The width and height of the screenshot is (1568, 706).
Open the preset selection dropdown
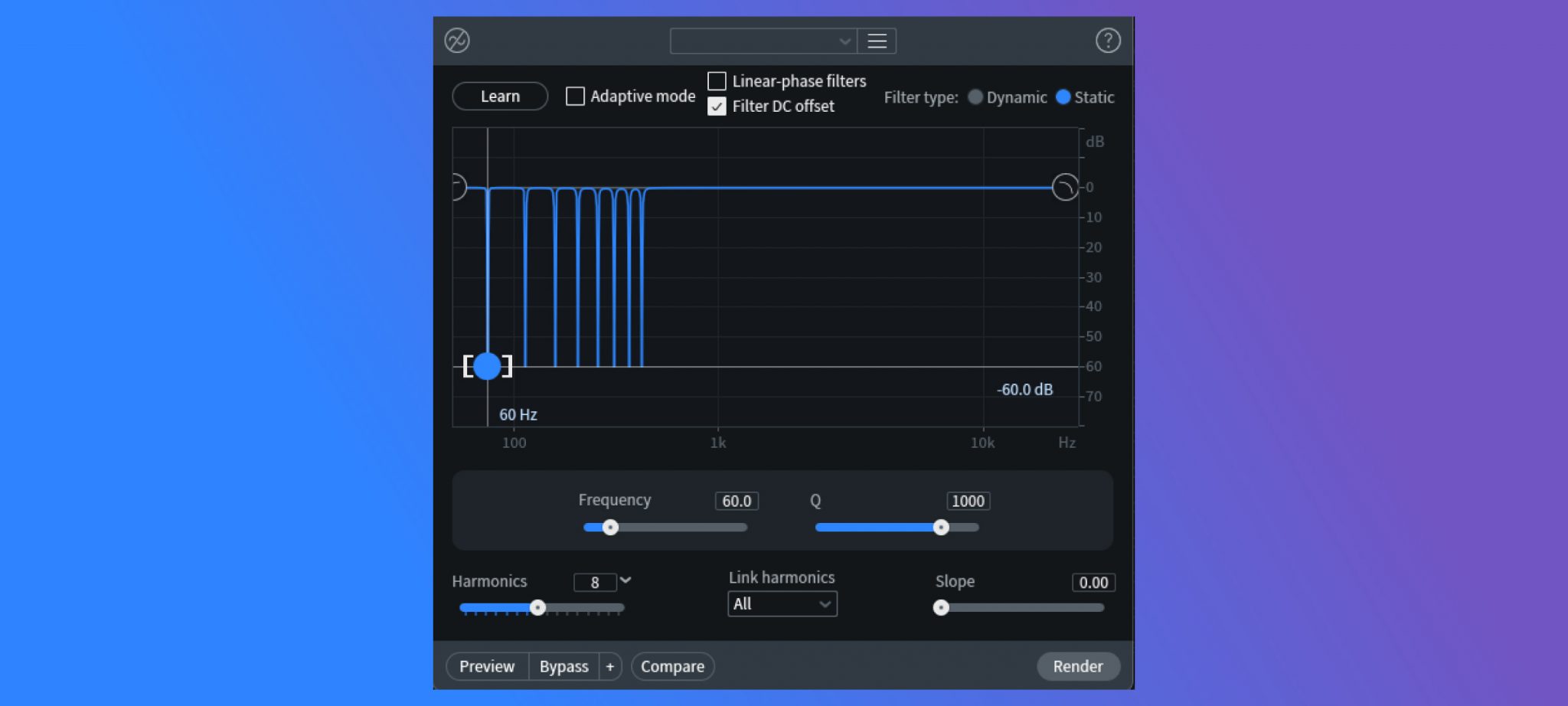(763, 41)
